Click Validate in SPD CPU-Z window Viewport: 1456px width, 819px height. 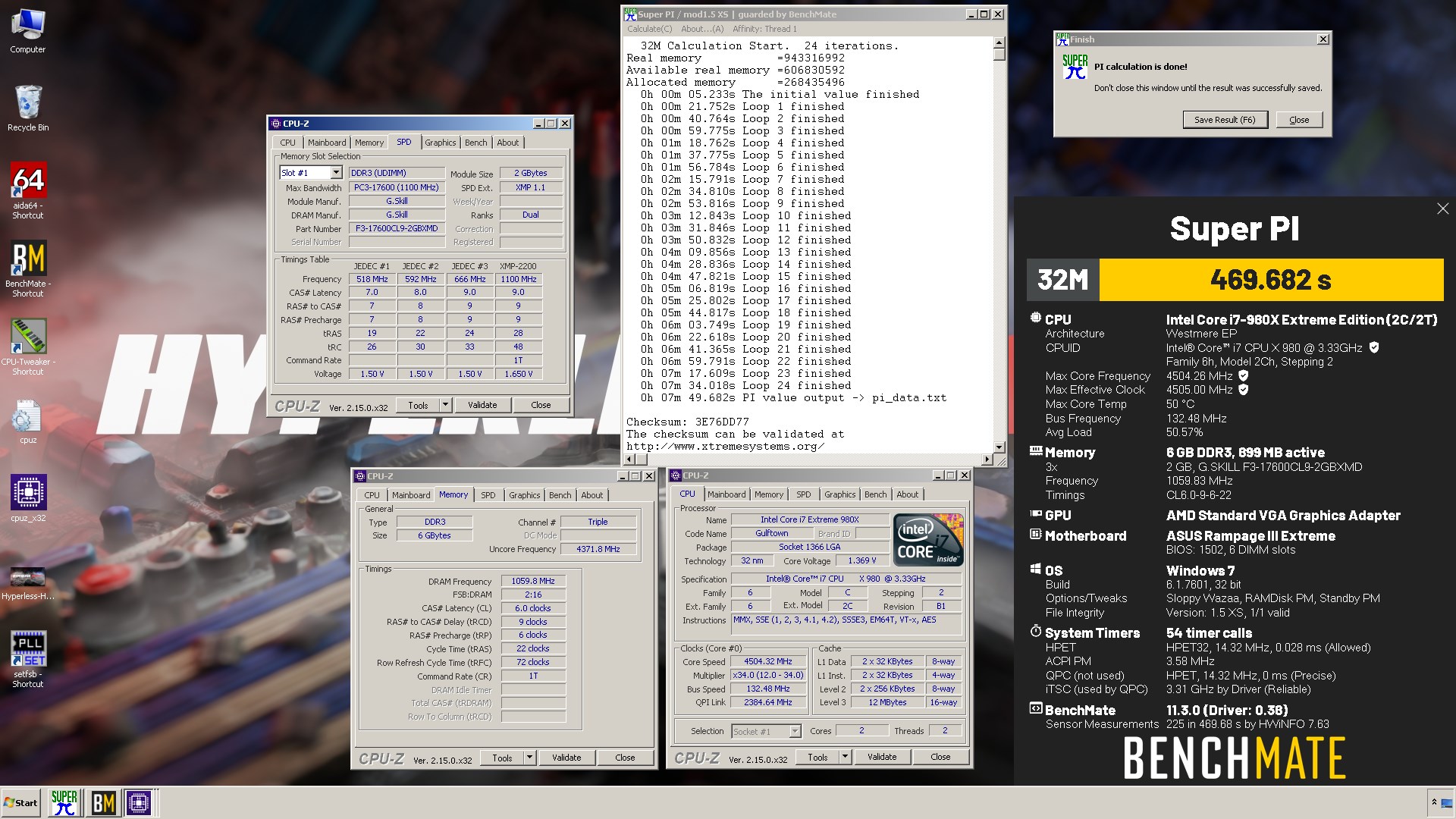(482, 405)
